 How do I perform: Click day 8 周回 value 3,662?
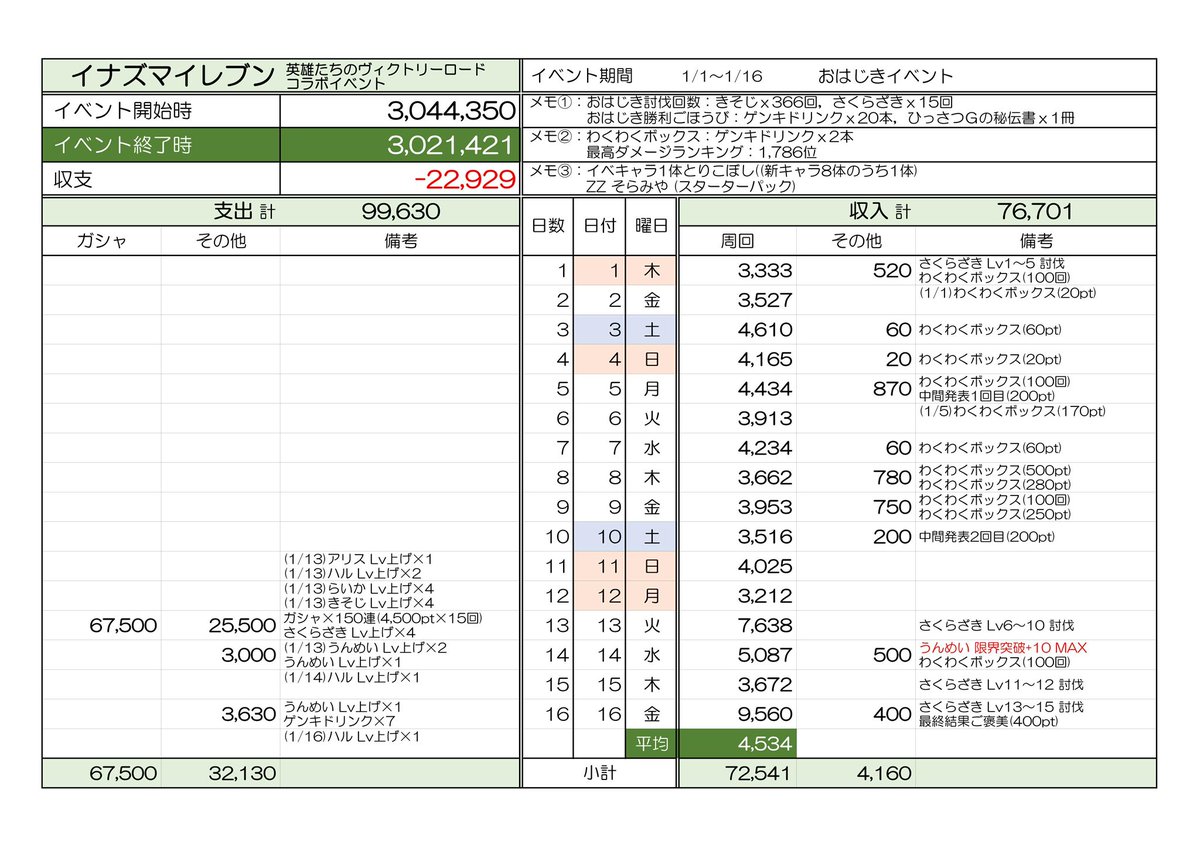[x=765, y=477]
